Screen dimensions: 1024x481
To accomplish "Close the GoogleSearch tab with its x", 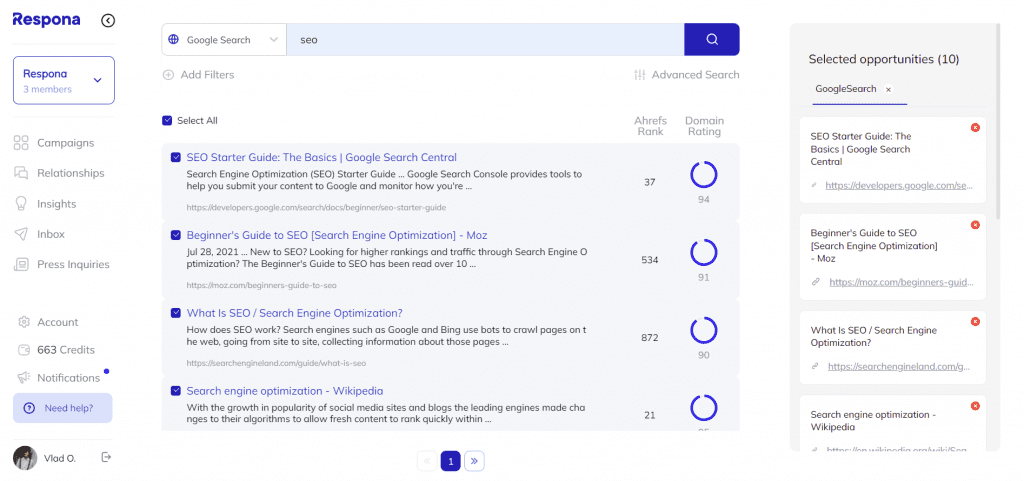I will tap(888, 89).
